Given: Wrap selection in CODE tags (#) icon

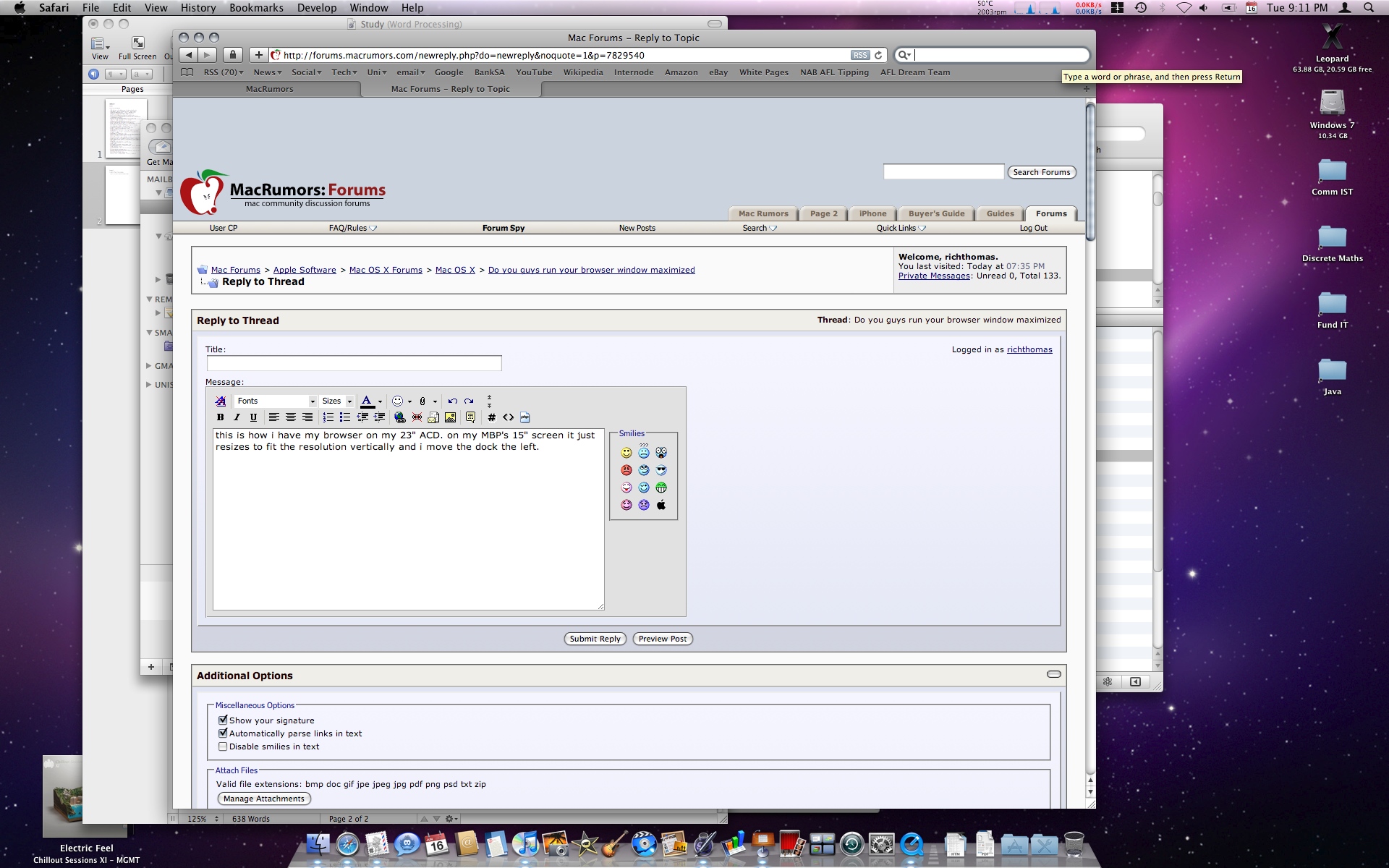Looking at the screenshot, I should 491,417.
